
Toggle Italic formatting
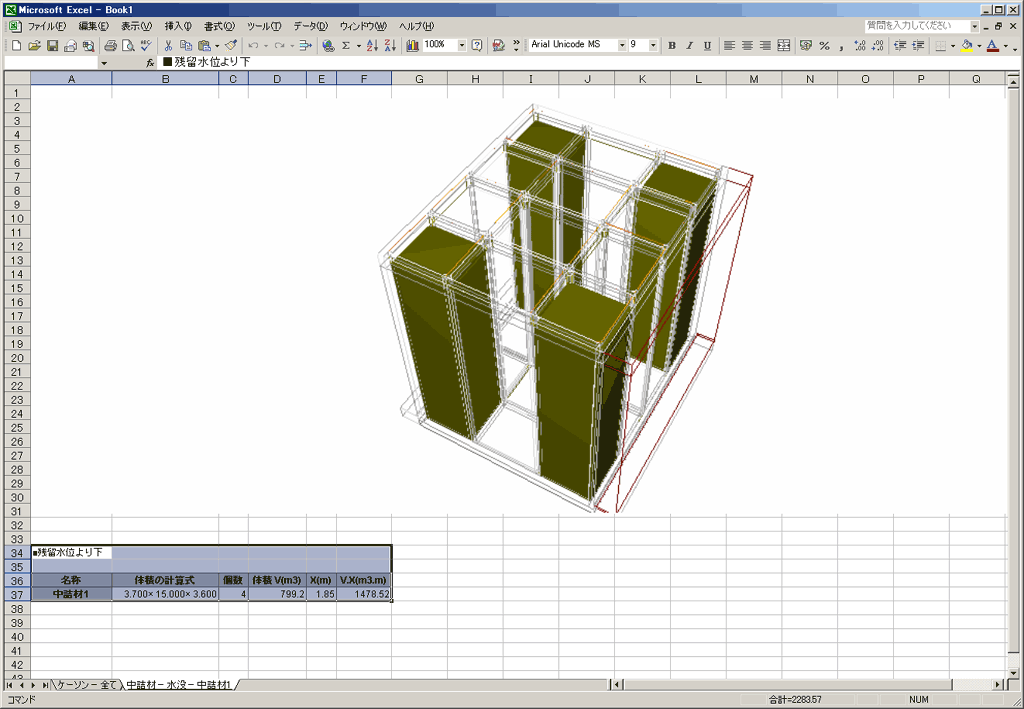[x=689, y=45]
